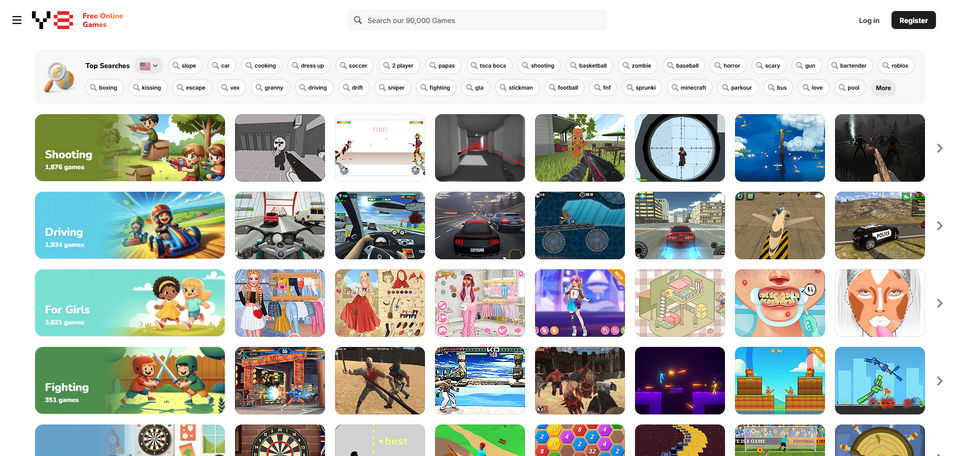Advance the Shooting row with right chevron
This screenshot has height=456, width=960.
(940, 148)
